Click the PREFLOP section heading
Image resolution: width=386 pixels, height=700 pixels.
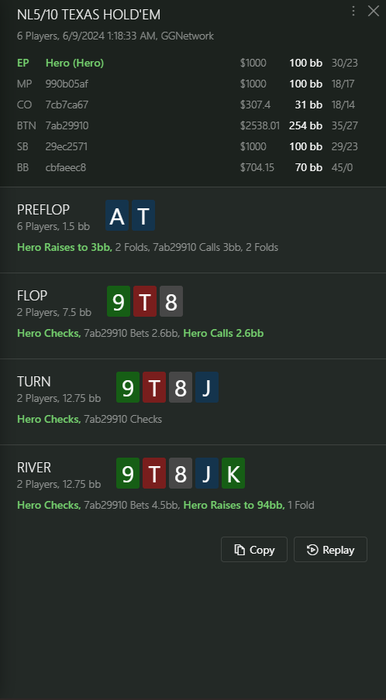pos(43,209)
